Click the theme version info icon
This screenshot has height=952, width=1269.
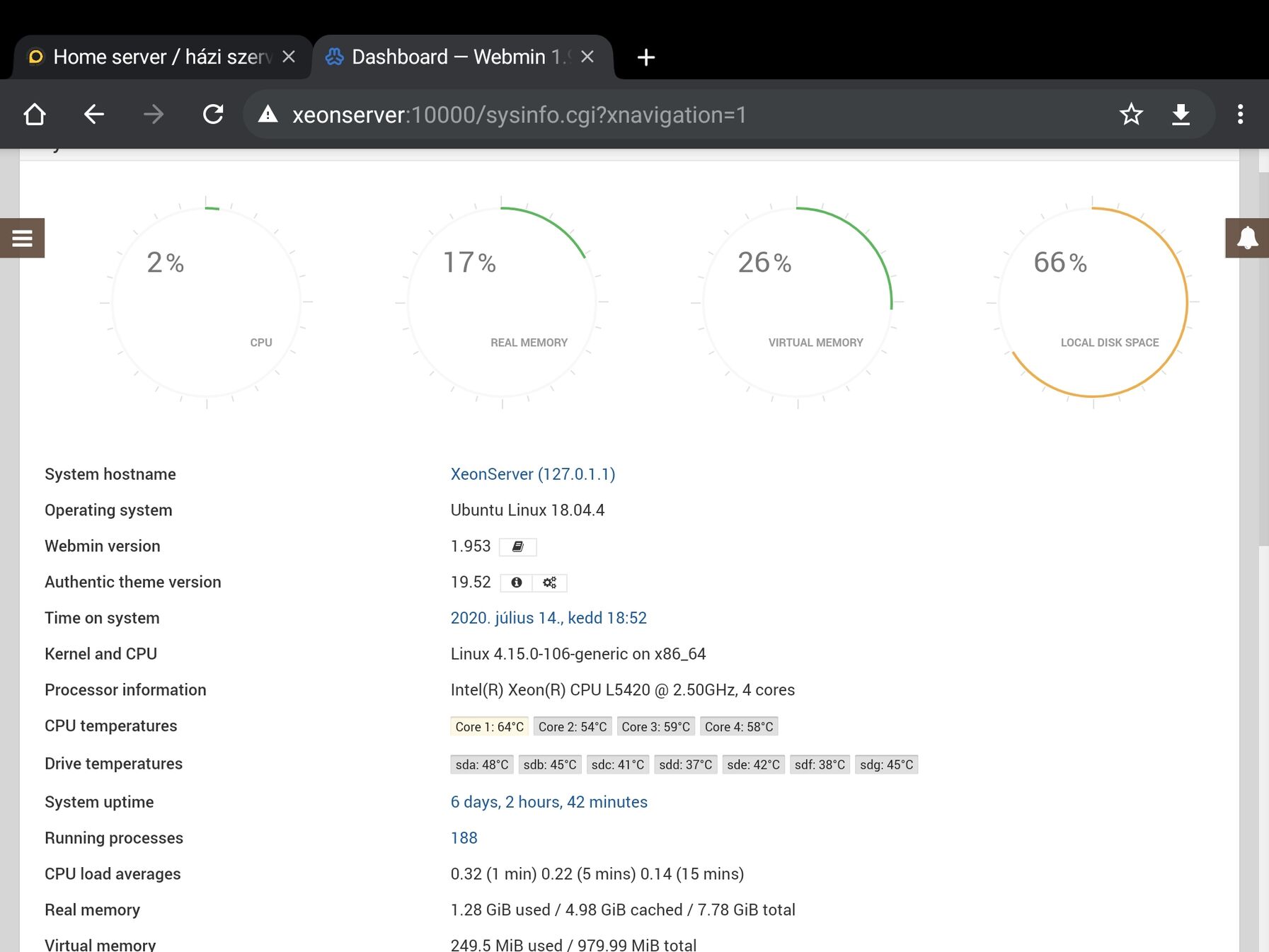pos(517,583)
